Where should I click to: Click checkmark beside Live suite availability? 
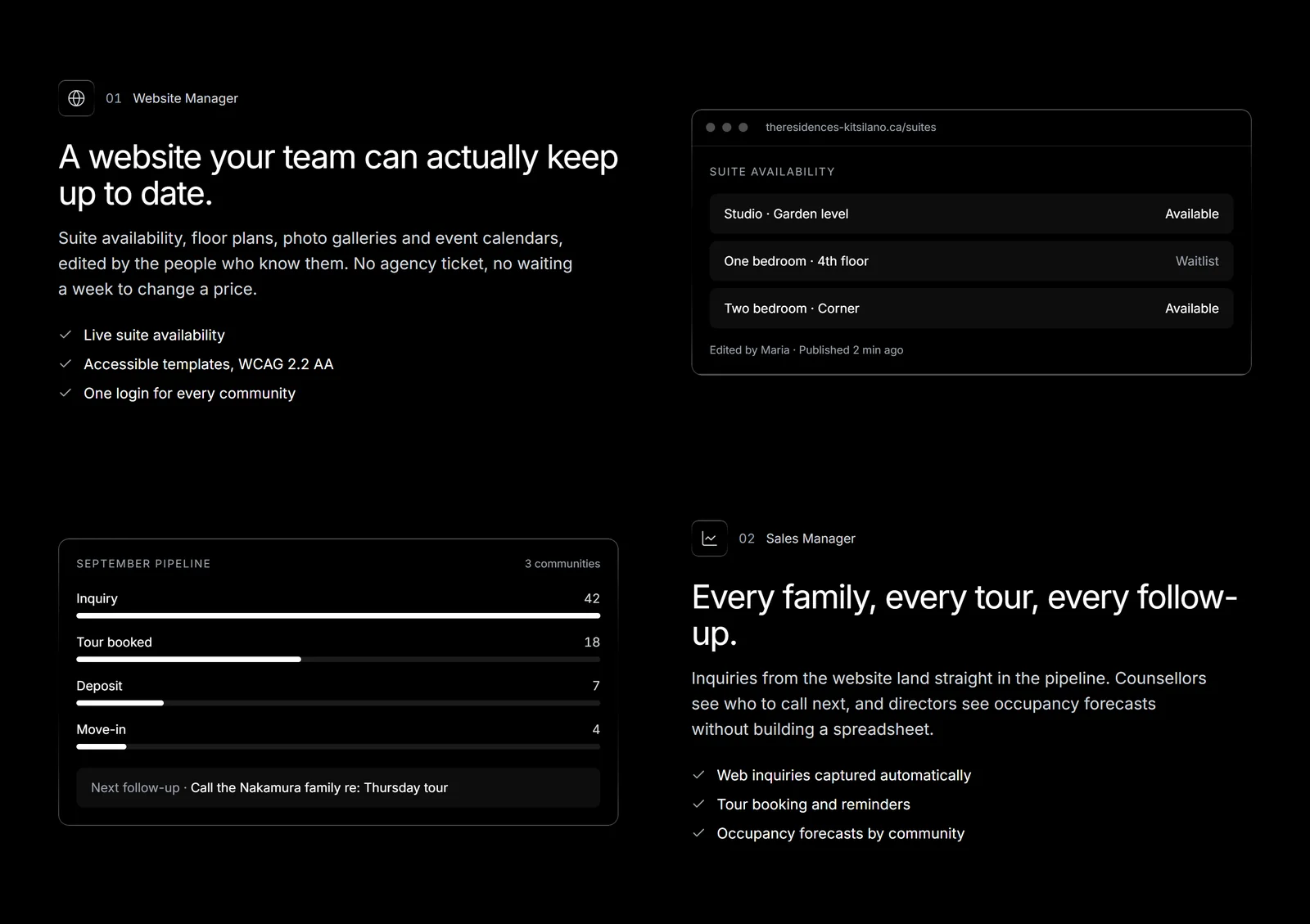click(65, 335)
